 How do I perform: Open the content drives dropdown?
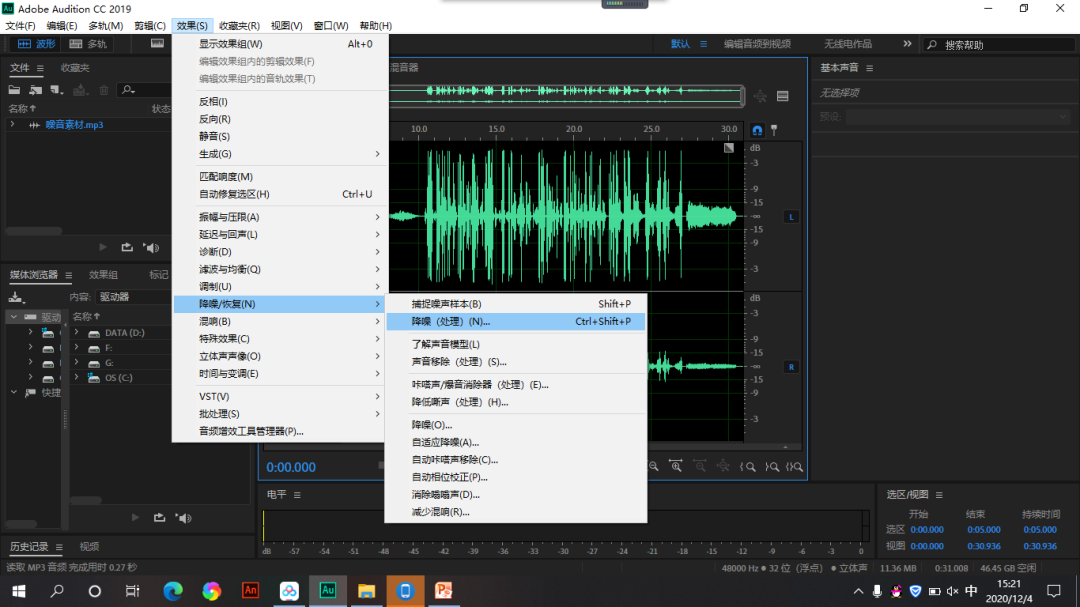coord(134,297)
